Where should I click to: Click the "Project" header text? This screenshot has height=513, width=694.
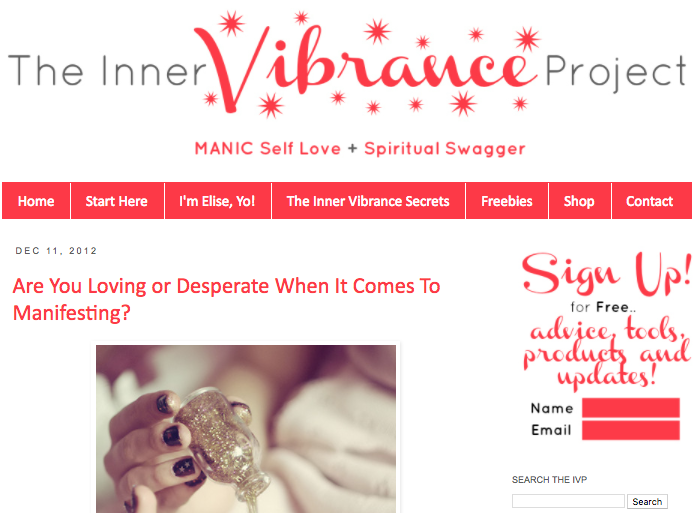616,72
